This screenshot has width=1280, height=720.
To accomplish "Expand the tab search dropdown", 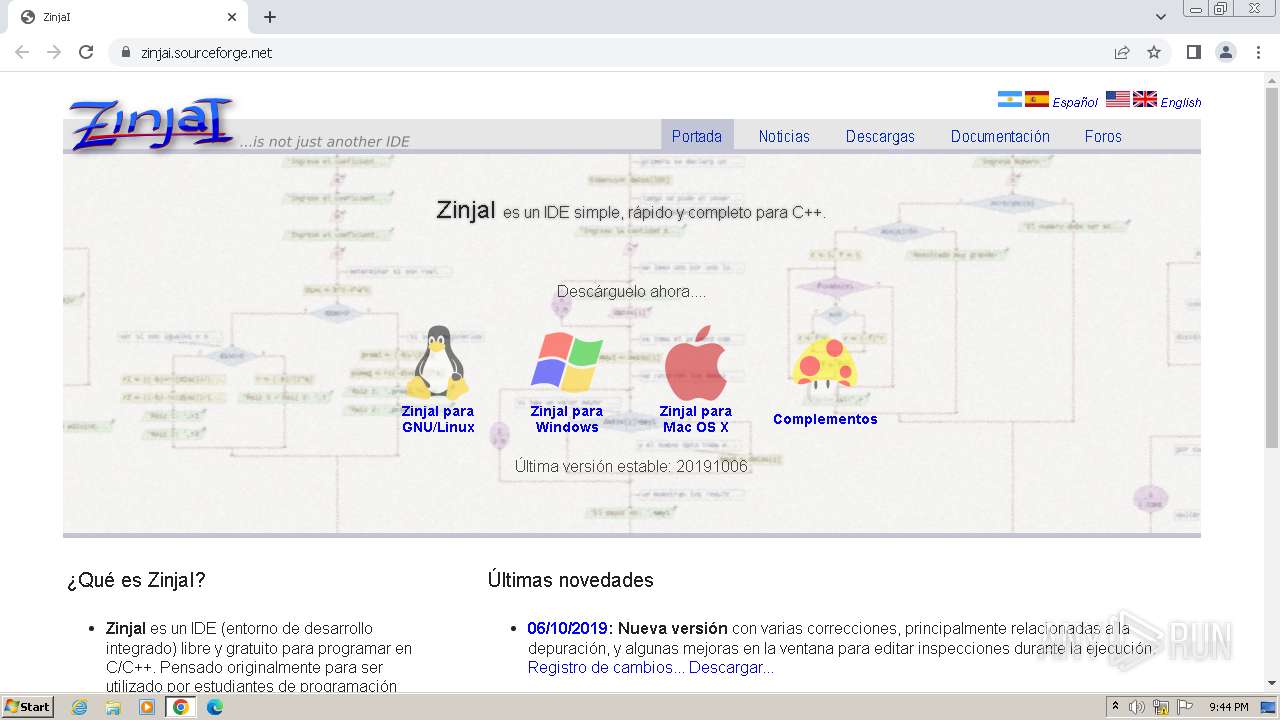I will (1161, 17).
